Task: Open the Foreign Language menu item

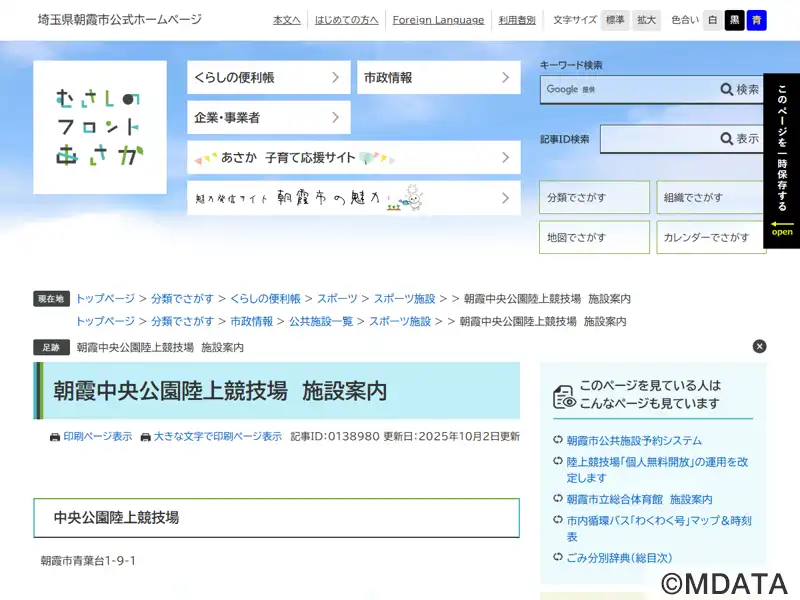Action: pos(438,20)
